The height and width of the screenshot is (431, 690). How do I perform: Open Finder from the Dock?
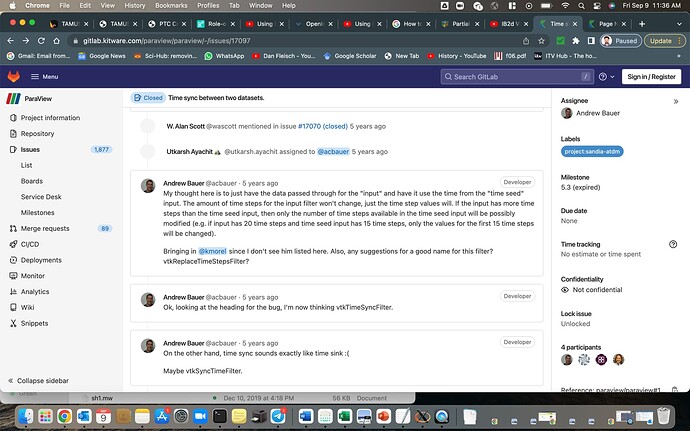pyautogui.click(x=26, y=416)
